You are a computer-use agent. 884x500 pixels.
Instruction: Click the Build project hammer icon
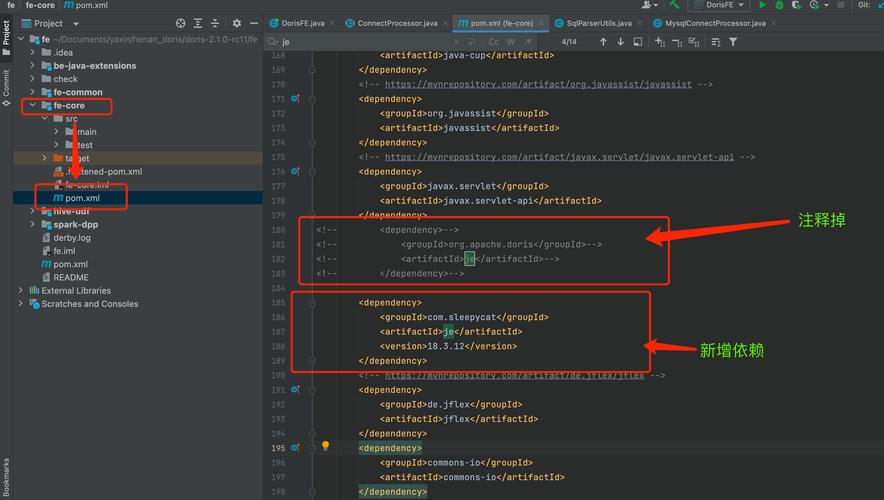[675, 5]
